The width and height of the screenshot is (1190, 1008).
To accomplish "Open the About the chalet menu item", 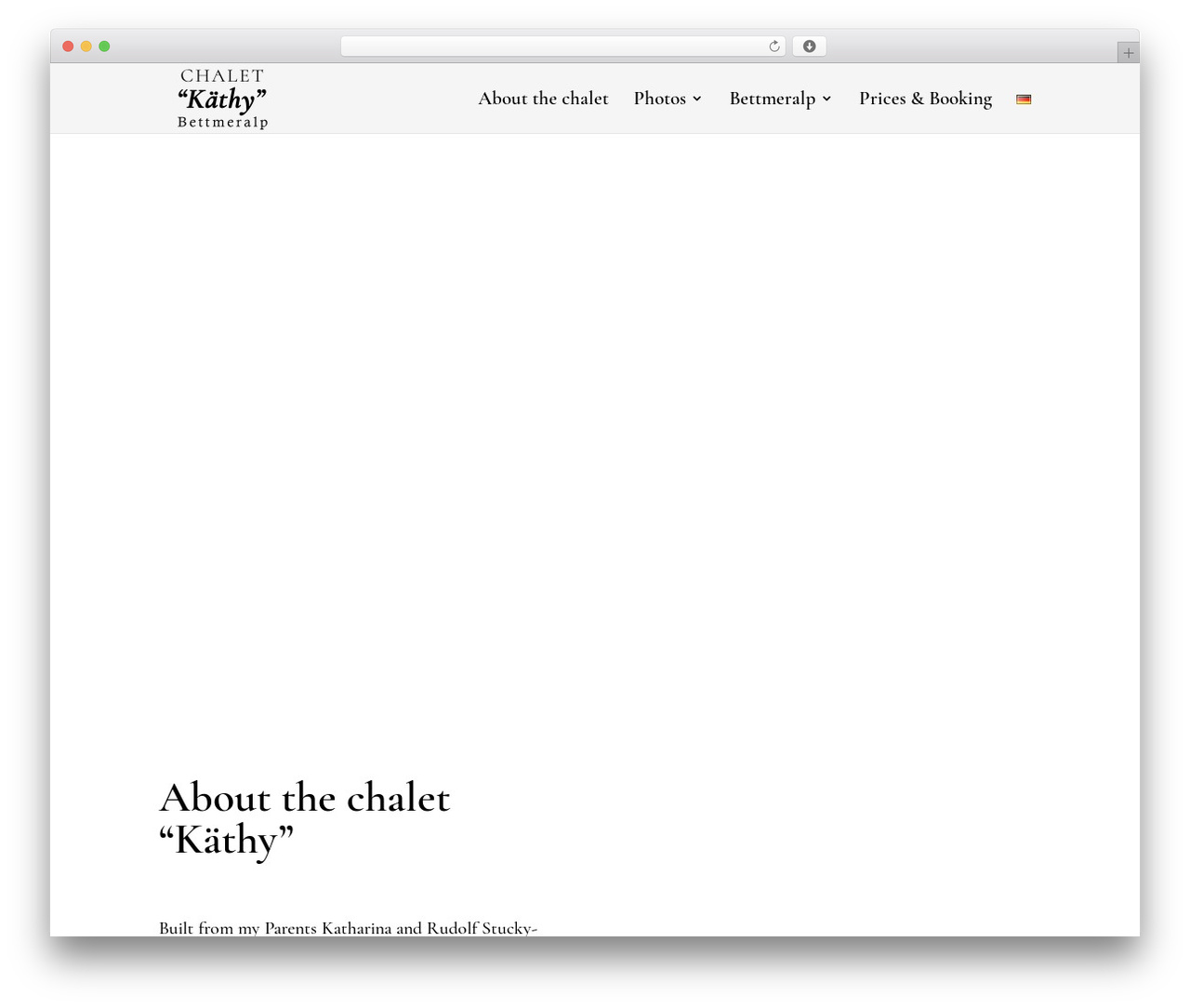I will [x=543, y=99].
